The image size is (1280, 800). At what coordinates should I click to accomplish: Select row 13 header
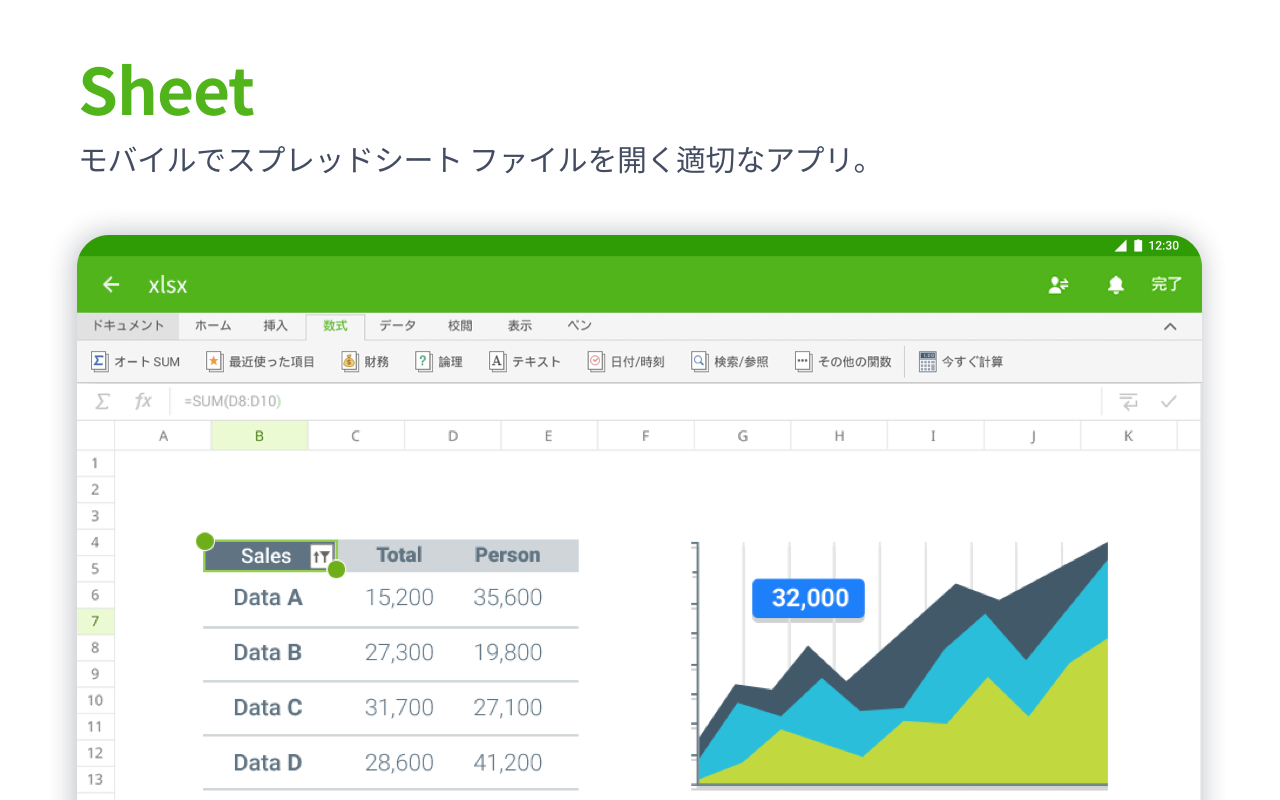96,779
